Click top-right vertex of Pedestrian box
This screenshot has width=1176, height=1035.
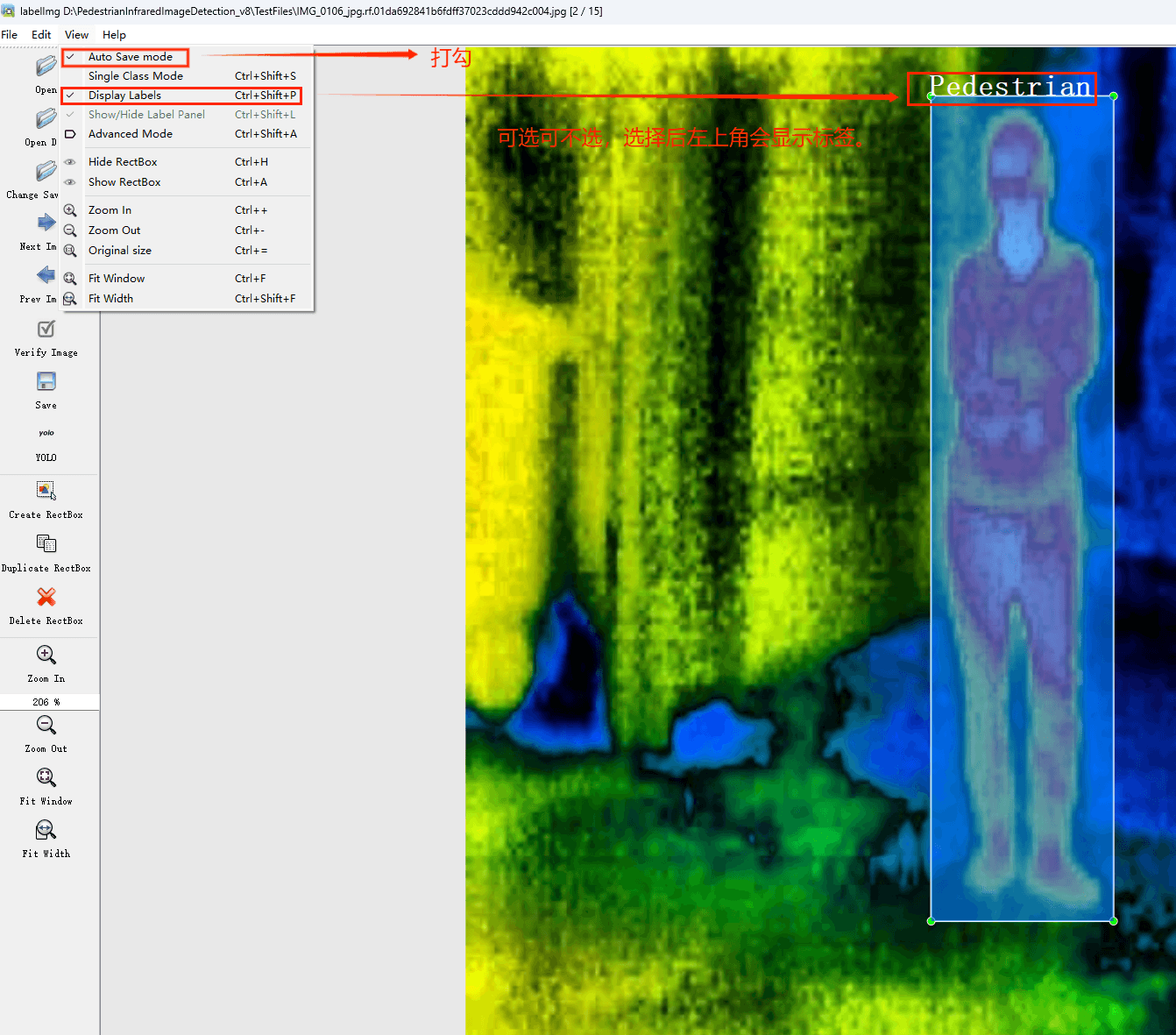point(1114,96)
